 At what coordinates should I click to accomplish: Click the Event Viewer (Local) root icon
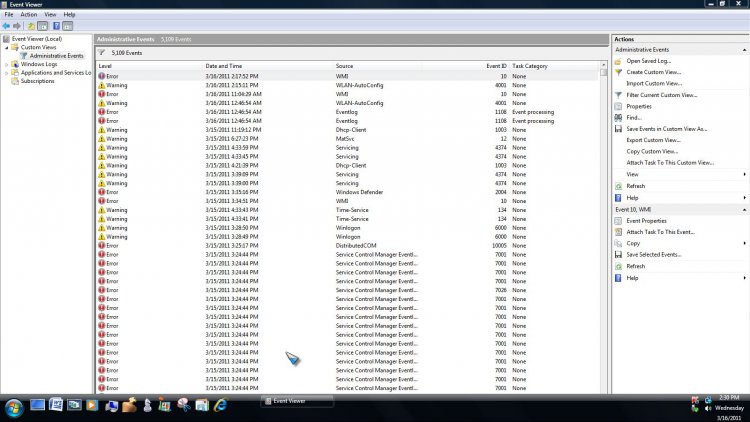(x=6, y=39)
